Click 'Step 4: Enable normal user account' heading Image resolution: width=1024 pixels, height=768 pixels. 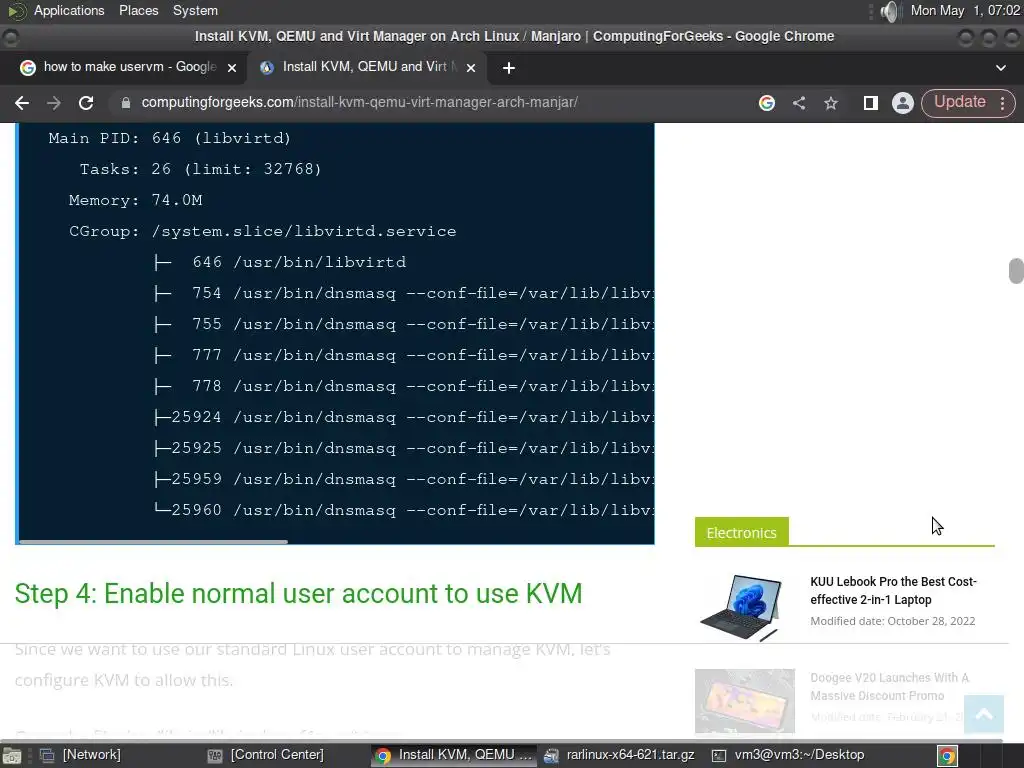click(298, 594)
